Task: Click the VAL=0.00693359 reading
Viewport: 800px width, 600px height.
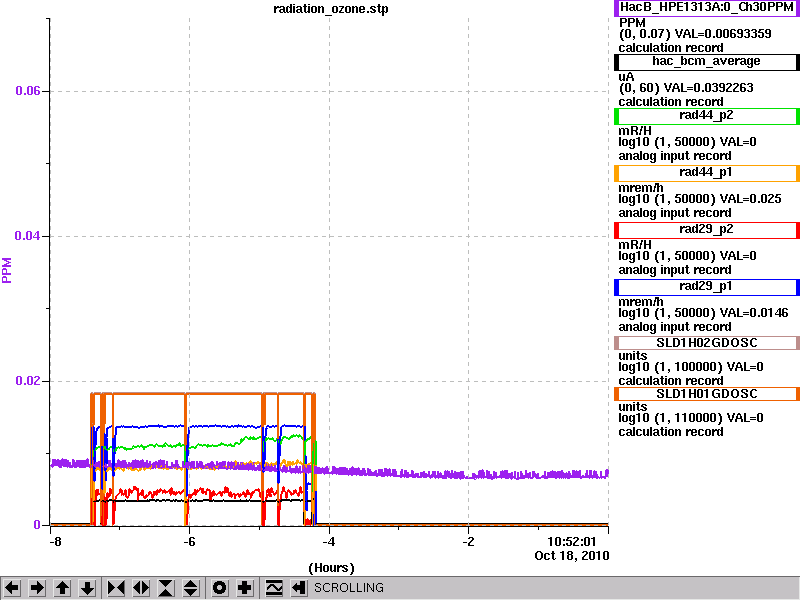Action: 723,34
